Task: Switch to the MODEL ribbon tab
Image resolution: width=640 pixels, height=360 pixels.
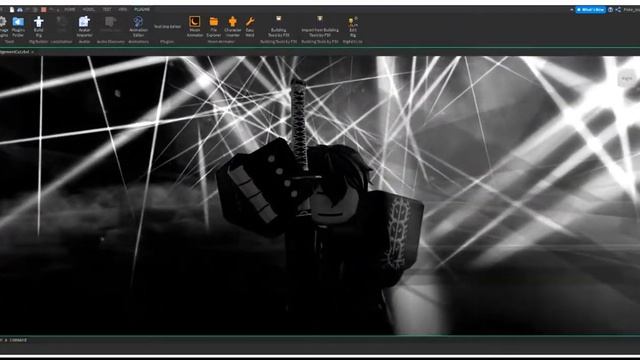Action: pos(89,9)
